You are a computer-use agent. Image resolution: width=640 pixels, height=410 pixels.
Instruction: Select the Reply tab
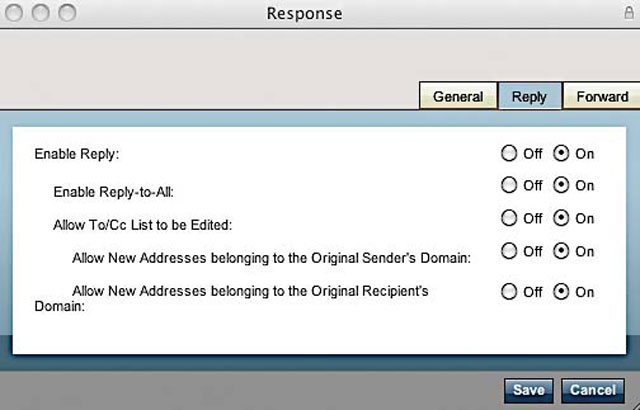pyautogui.click(x=529, y=96)
